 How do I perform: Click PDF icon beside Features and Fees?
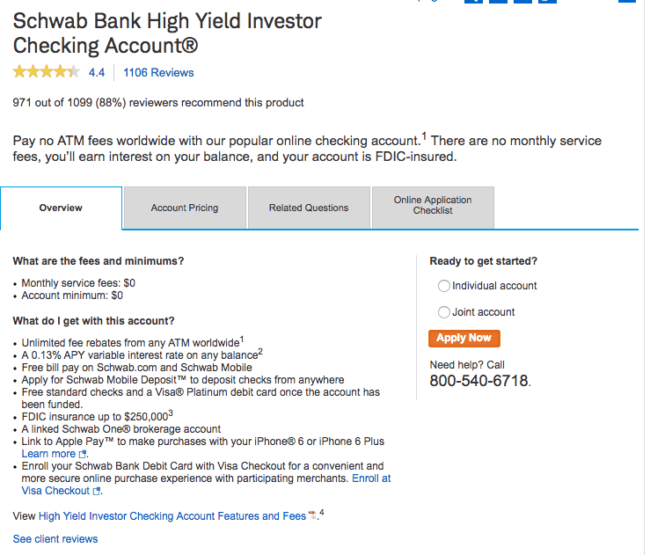pyautogui.click(x=312, y=516)
